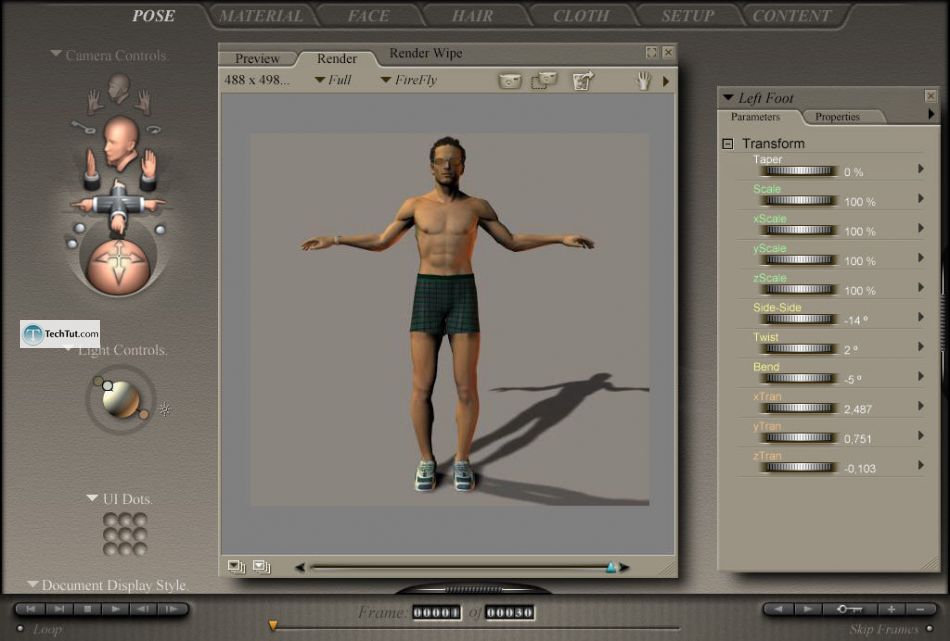This screenshot has height=641, width=950.
Task: Click the yTran value 0.751
Action: [x=857, y=439]
